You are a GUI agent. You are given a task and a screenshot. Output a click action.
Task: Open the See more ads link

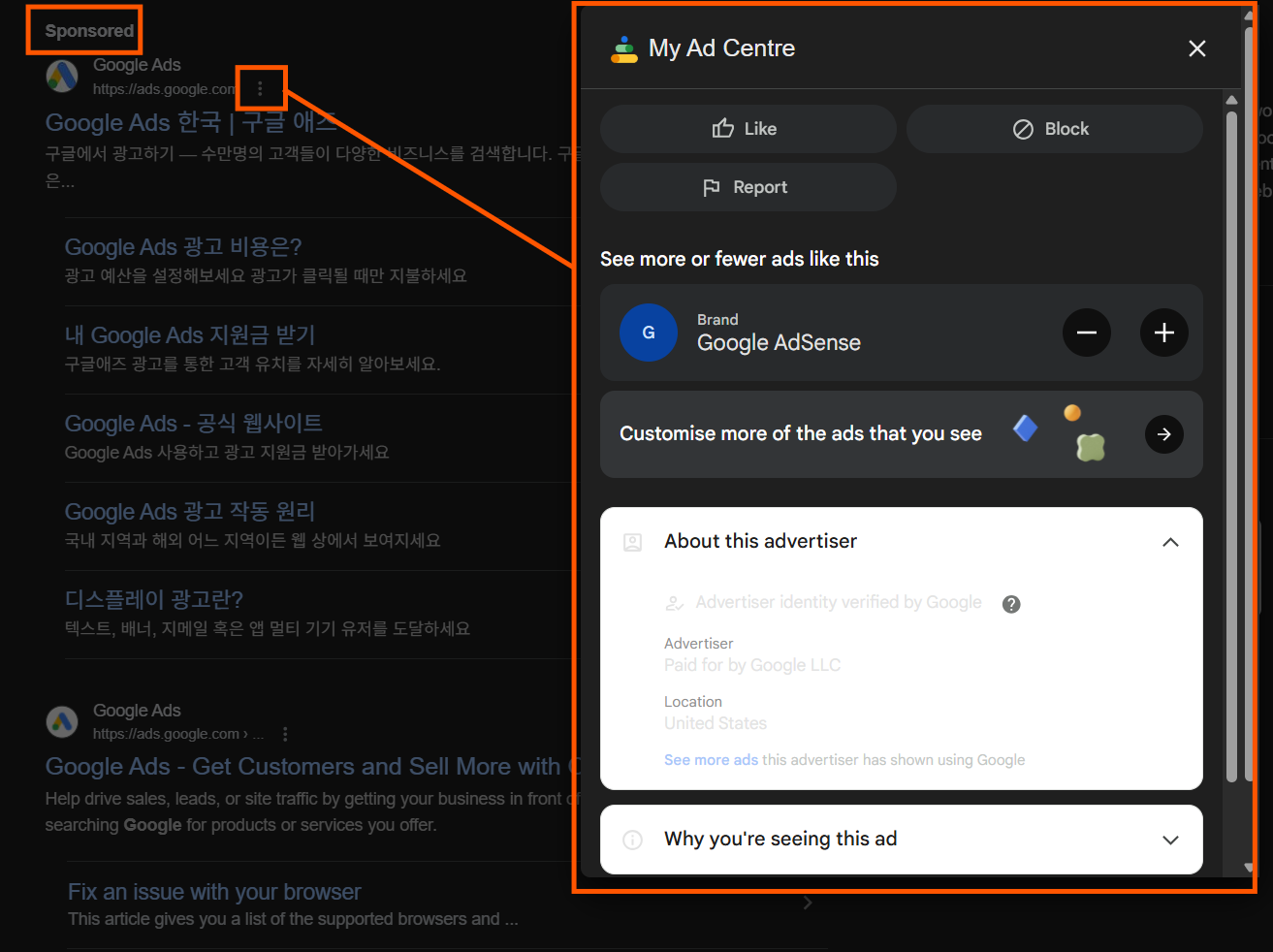click(711, 760)
